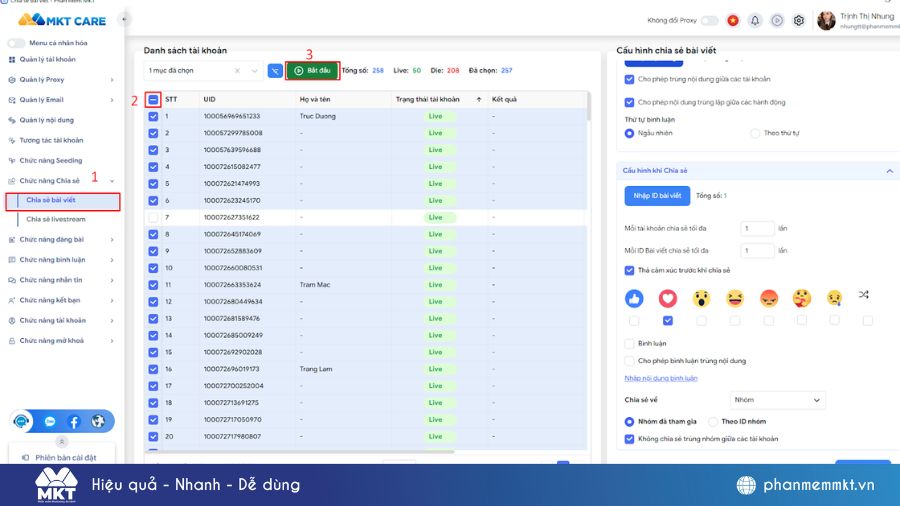Toggle the Không đổi Proxy switch
The height and width of the screenshot is (506, 900).
coord(709,21)
